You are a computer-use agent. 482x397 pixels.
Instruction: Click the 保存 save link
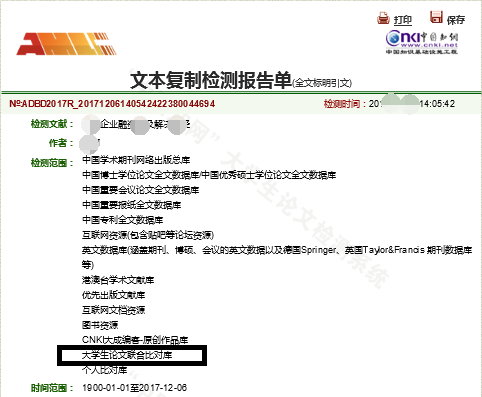pos(456,20)
